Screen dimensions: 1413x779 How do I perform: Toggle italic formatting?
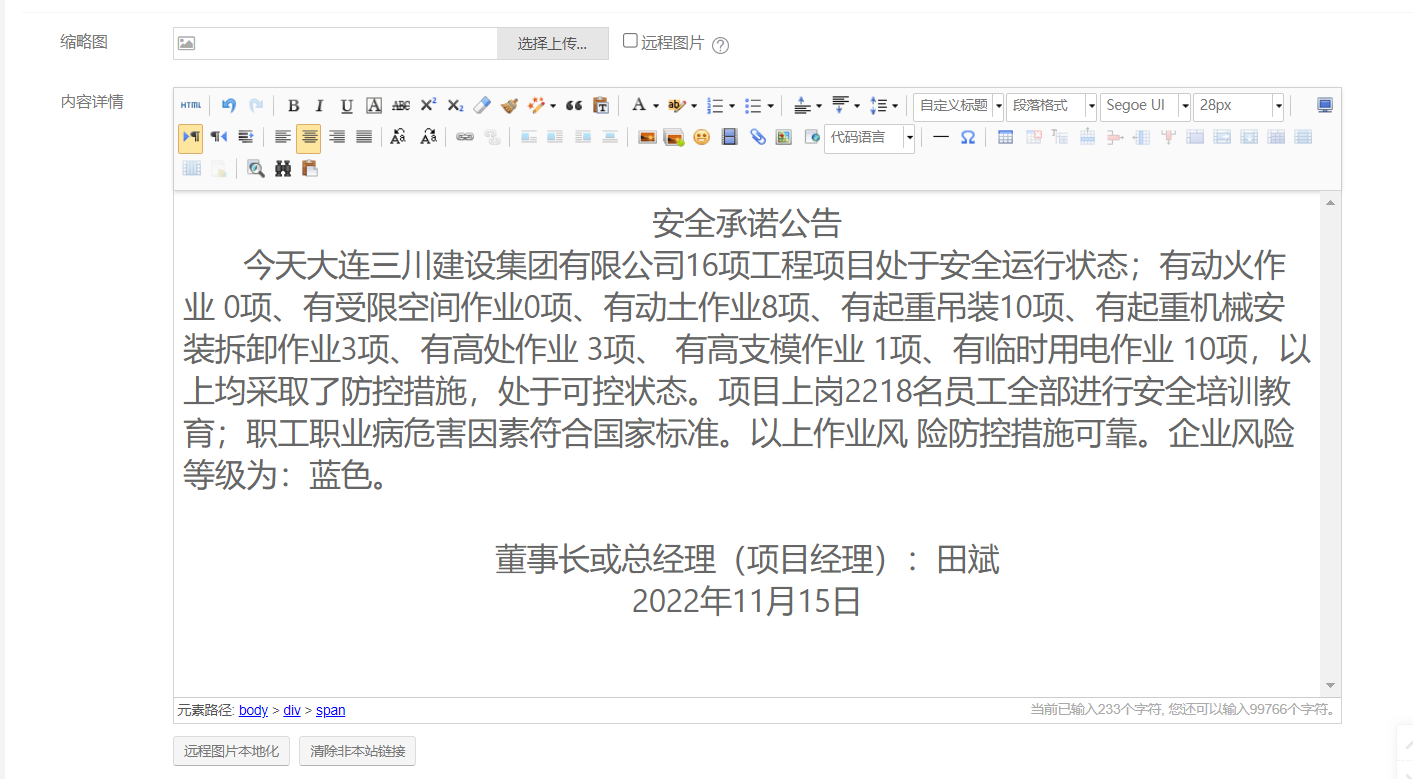(320, 105)
